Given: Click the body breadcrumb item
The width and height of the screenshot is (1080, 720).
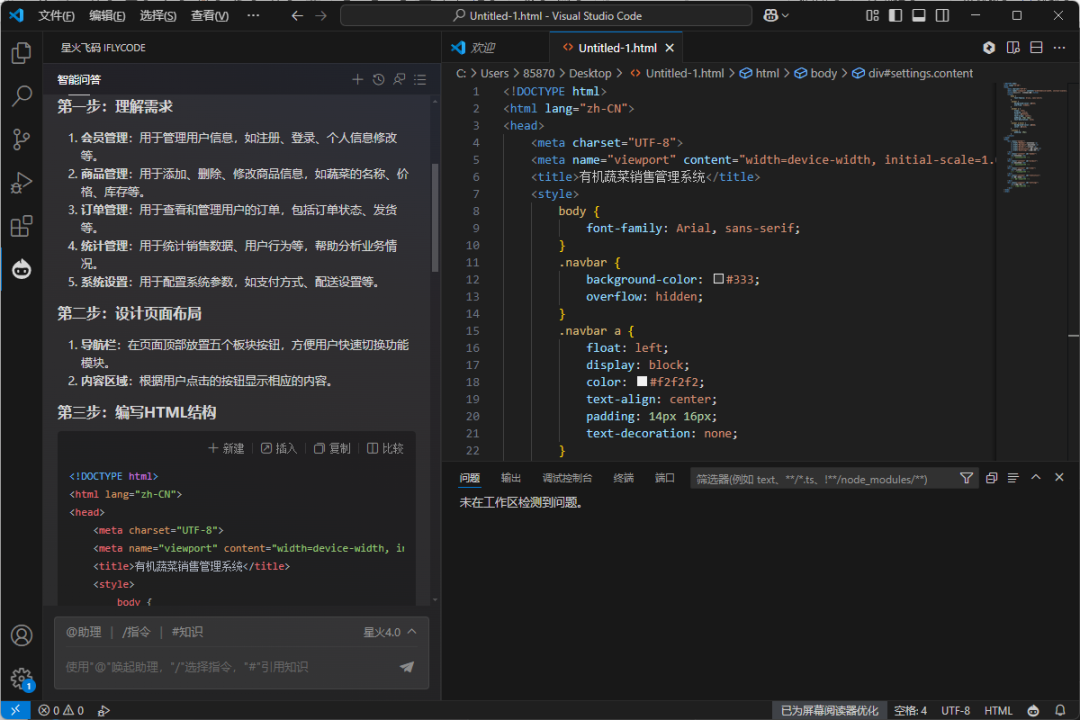Looking at the screenshot, I should (x=816, y=73).
